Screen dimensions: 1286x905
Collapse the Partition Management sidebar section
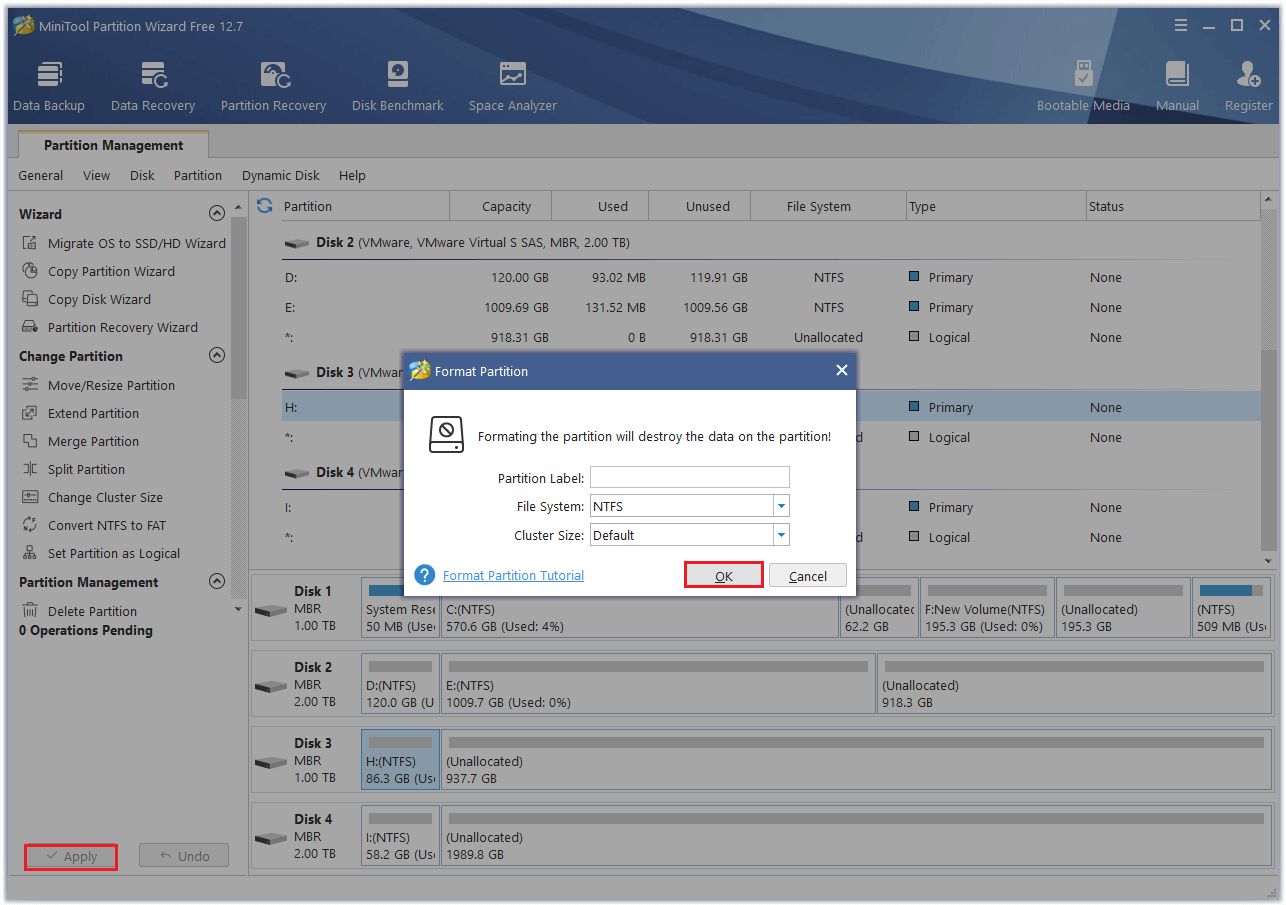216,582
